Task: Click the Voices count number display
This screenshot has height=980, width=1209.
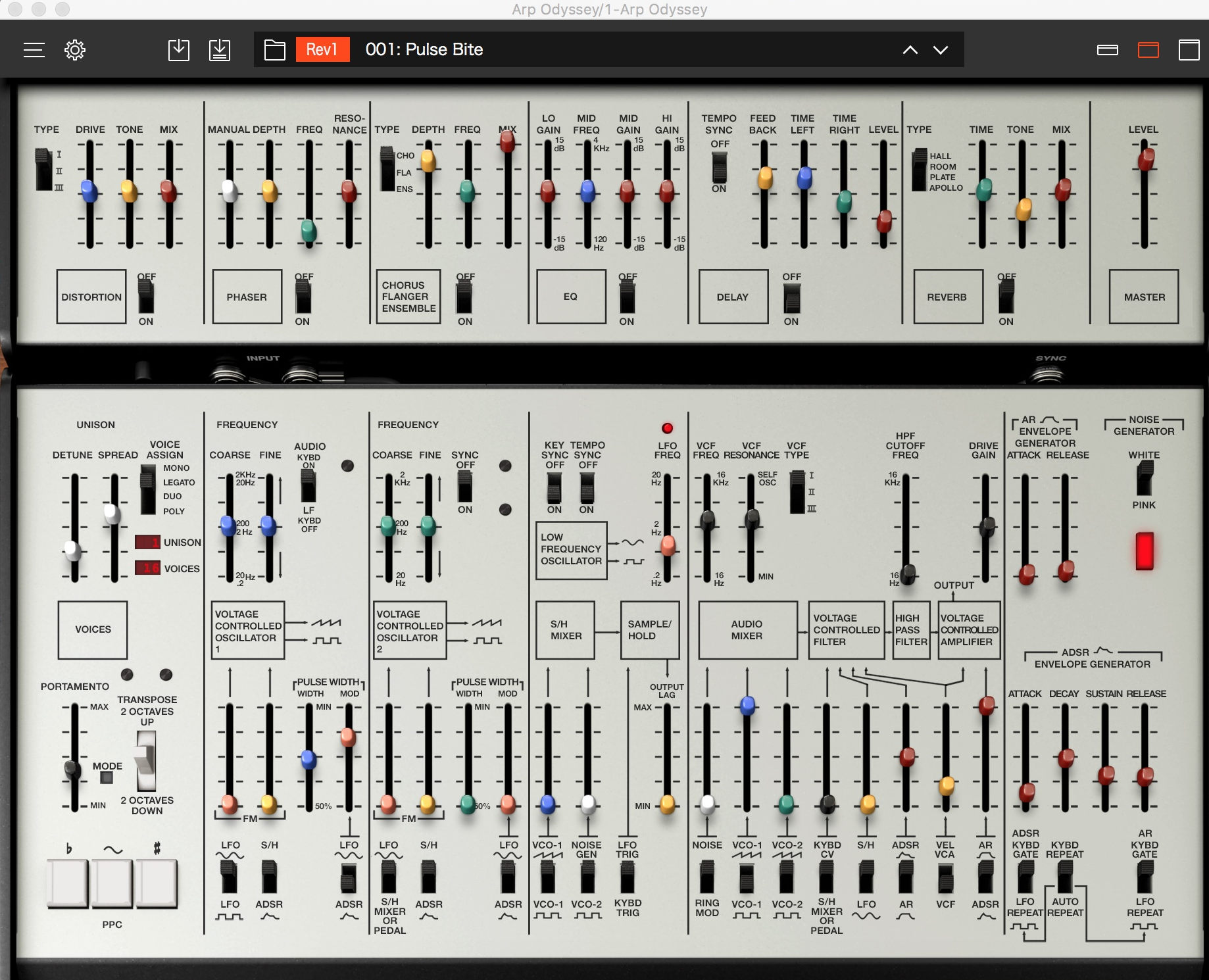Action: [x=148, y=568]
